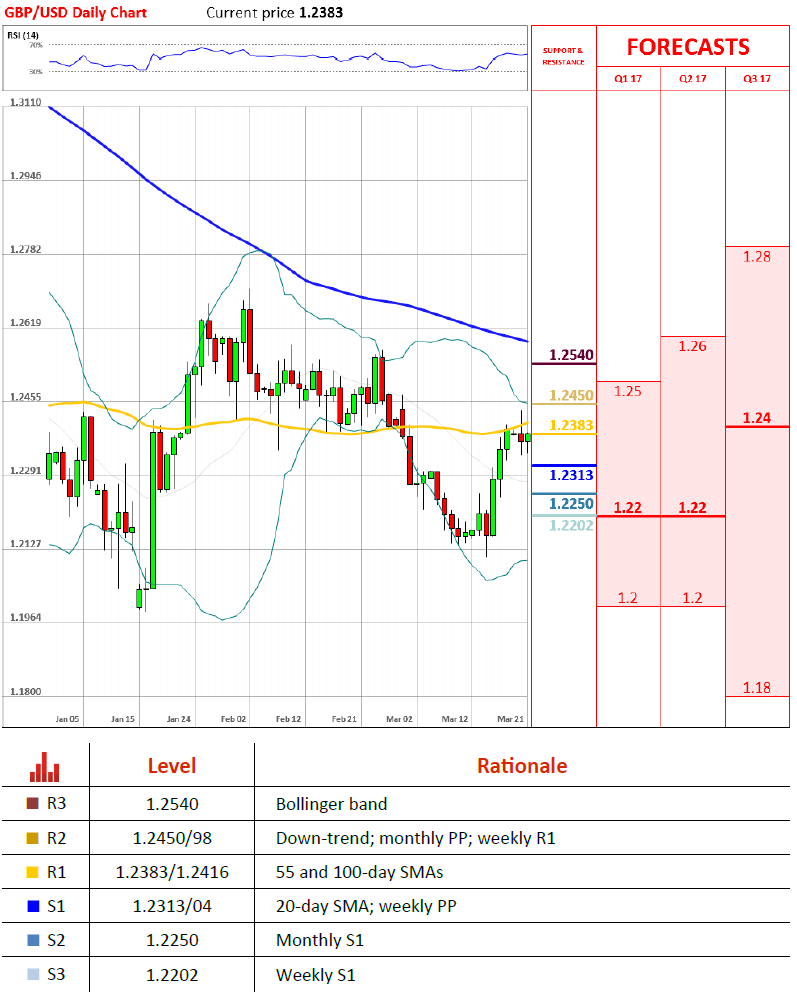Click the pale 1.2202 support label
Image resolution: width=797 pixels, height=994 pixels.
coord(571,526)
